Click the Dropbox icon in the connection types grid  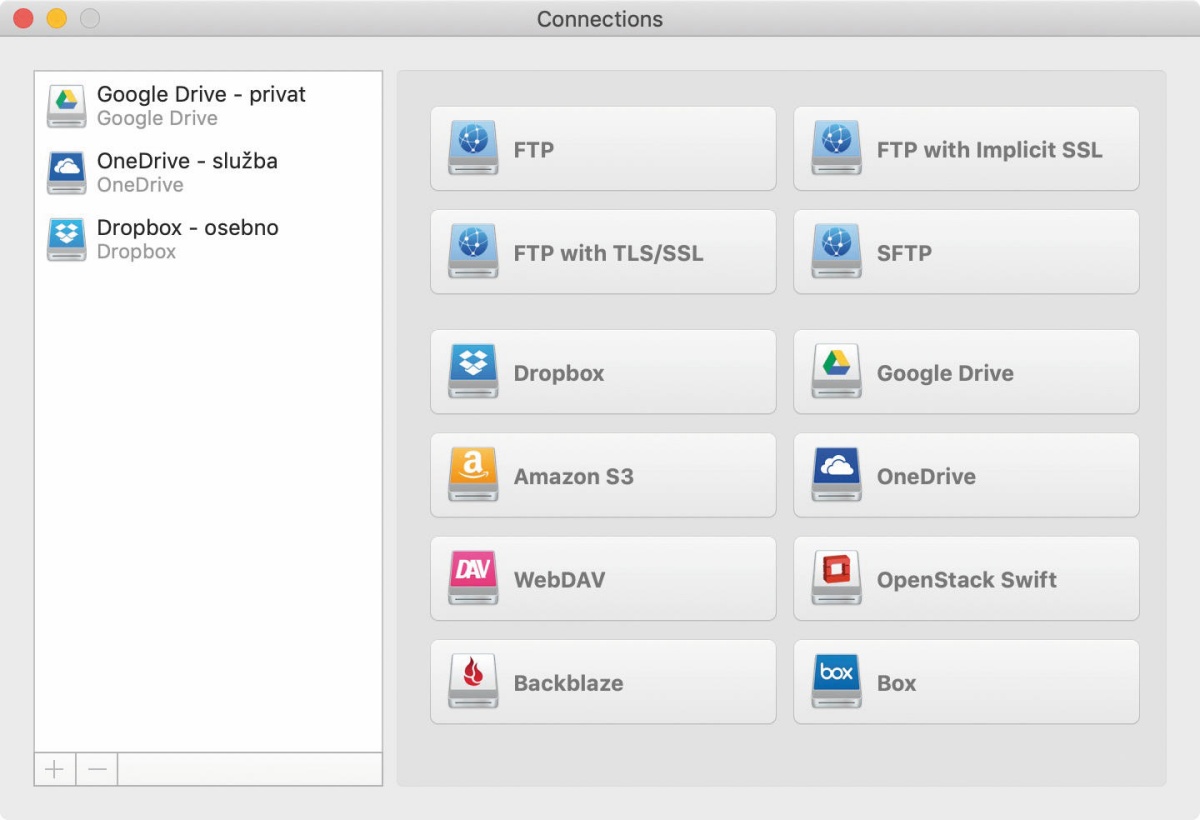coord(473,372)
